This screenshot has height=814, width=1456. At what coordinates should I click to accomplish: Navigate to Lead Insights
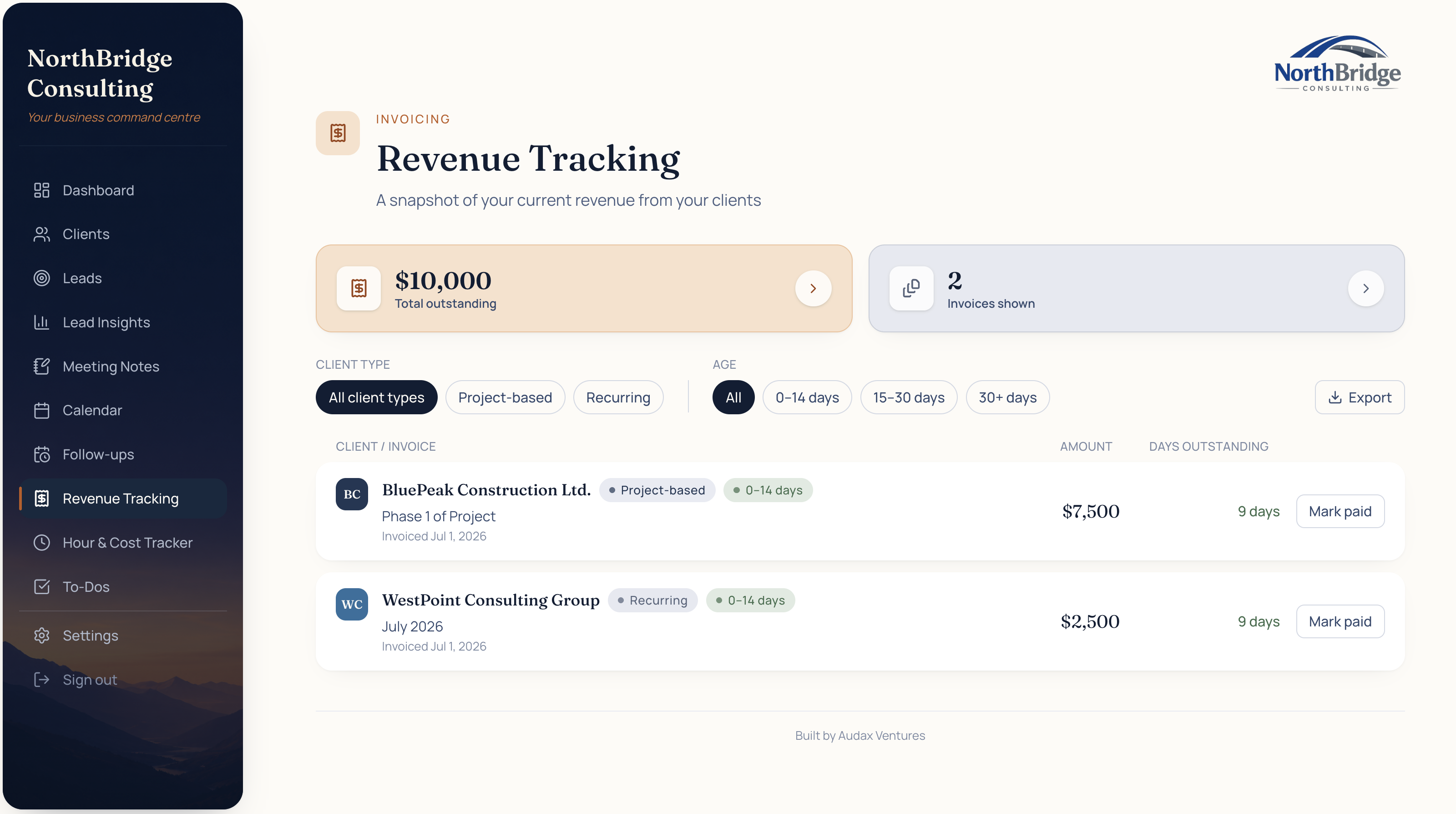coord(123,322)
